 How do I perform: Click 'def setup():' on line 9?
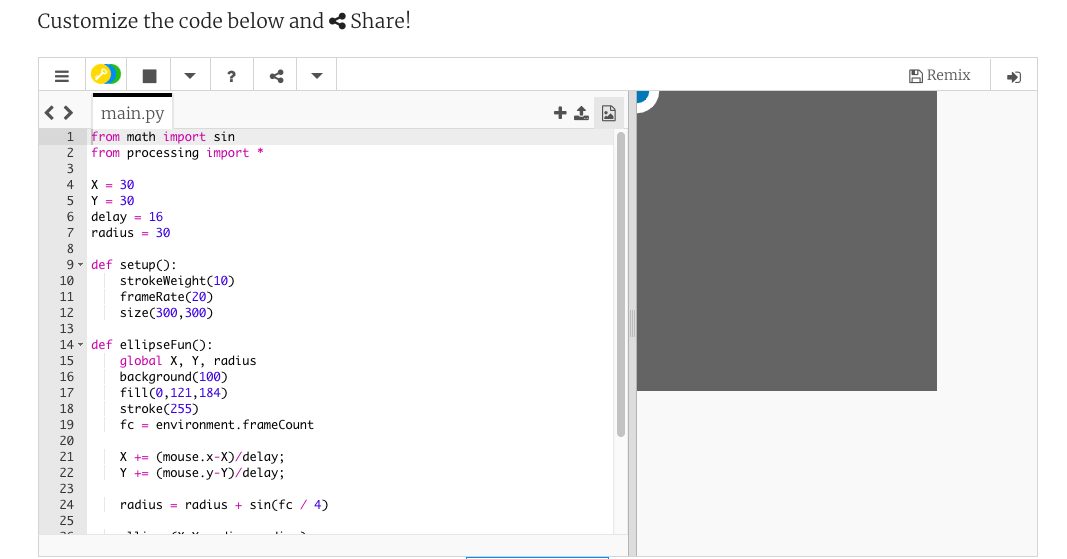133,265
